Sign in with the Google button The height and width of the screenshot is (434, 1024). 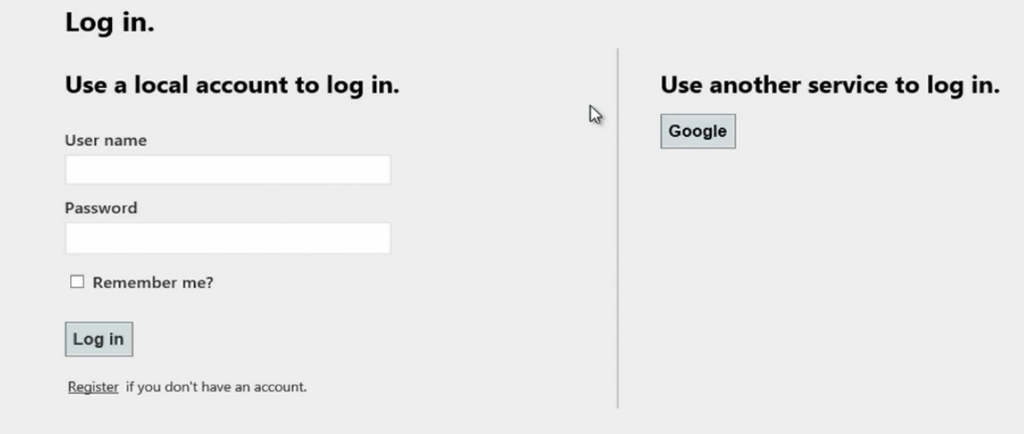697,131
